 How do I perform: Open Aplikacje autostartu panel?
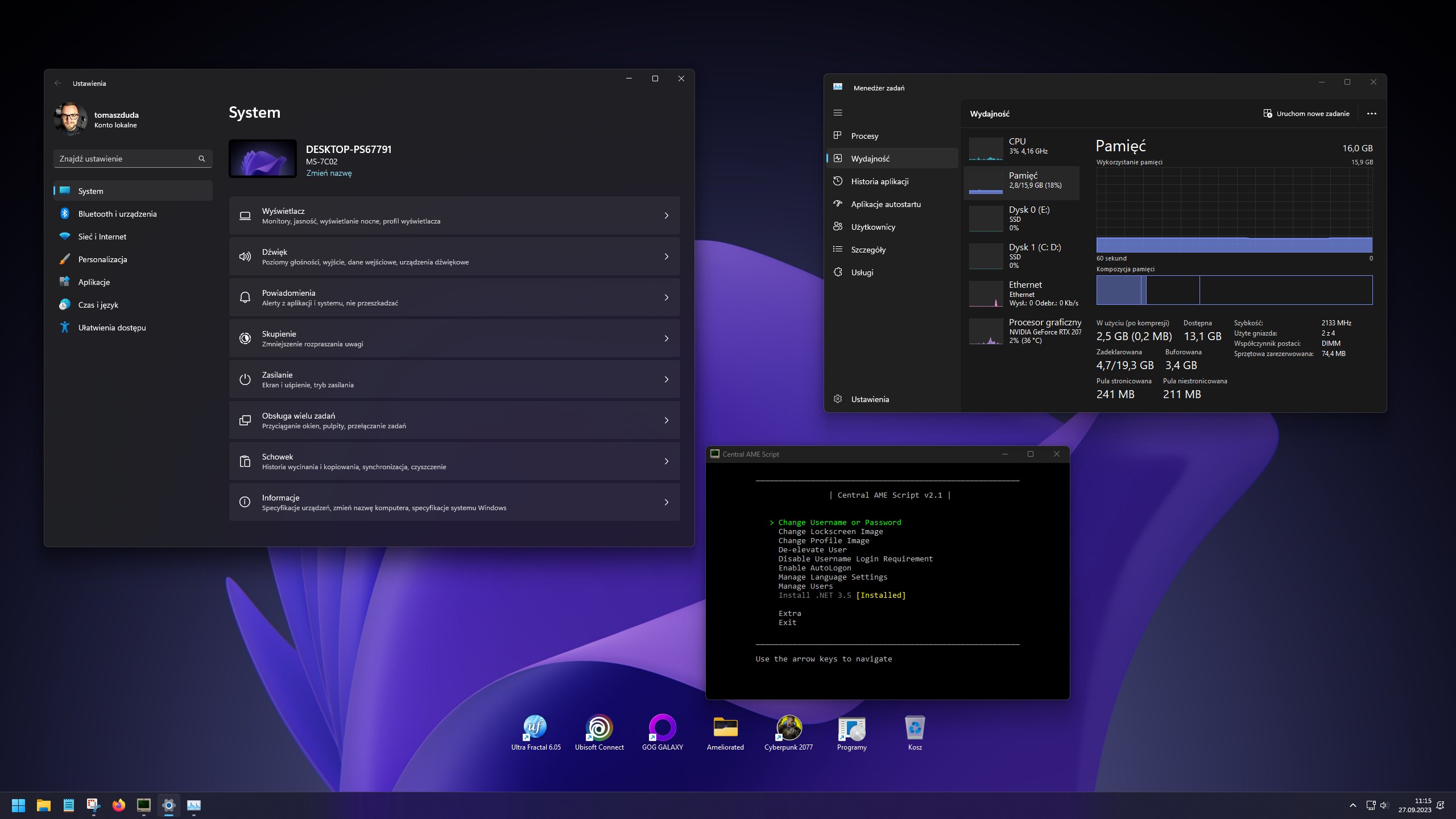pos(885,204)
